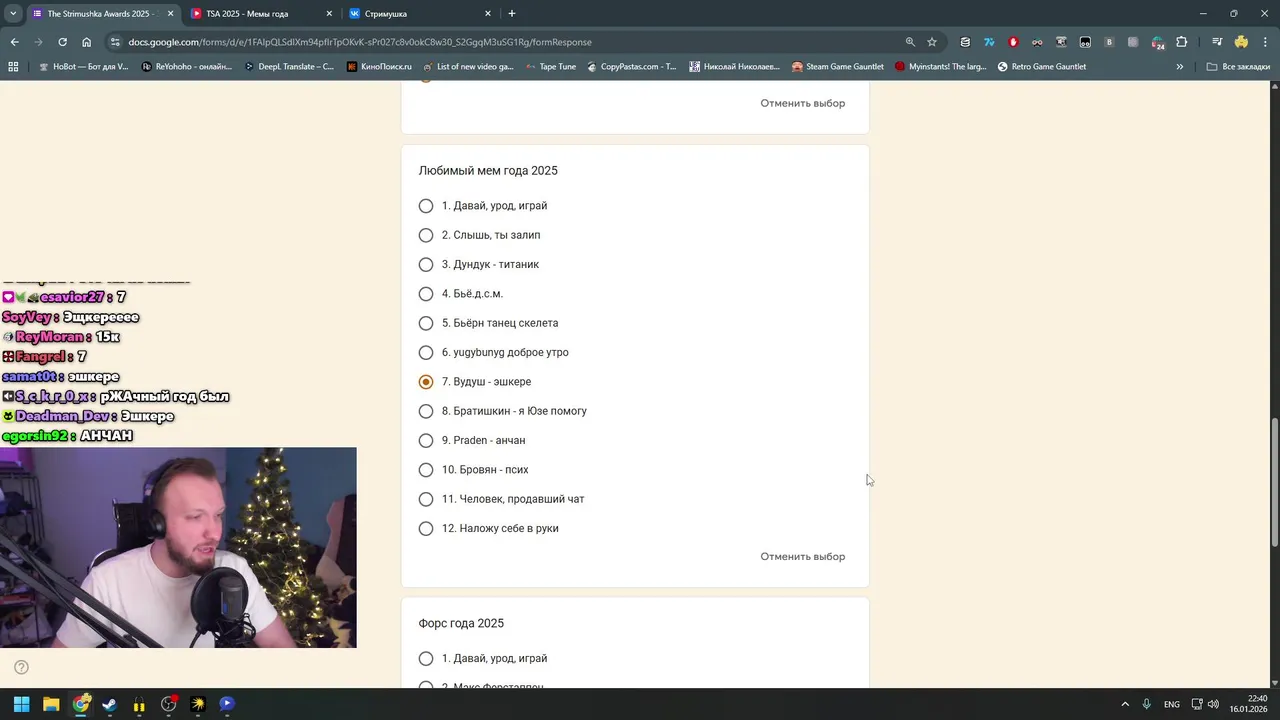Viewport: 1280px width, 720px height.
Task: Open the Retro Game Gauntlet bookmark
Action: coord(1041,67)
